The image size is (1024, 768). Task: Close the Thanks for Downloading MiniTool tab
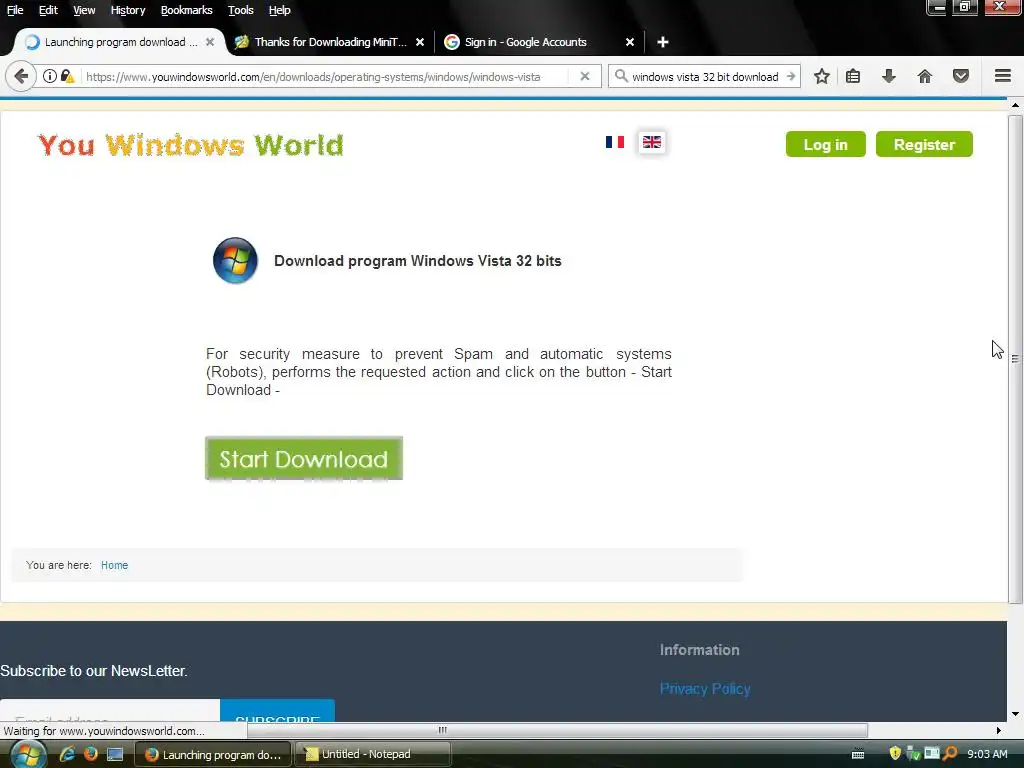(420, 42)
